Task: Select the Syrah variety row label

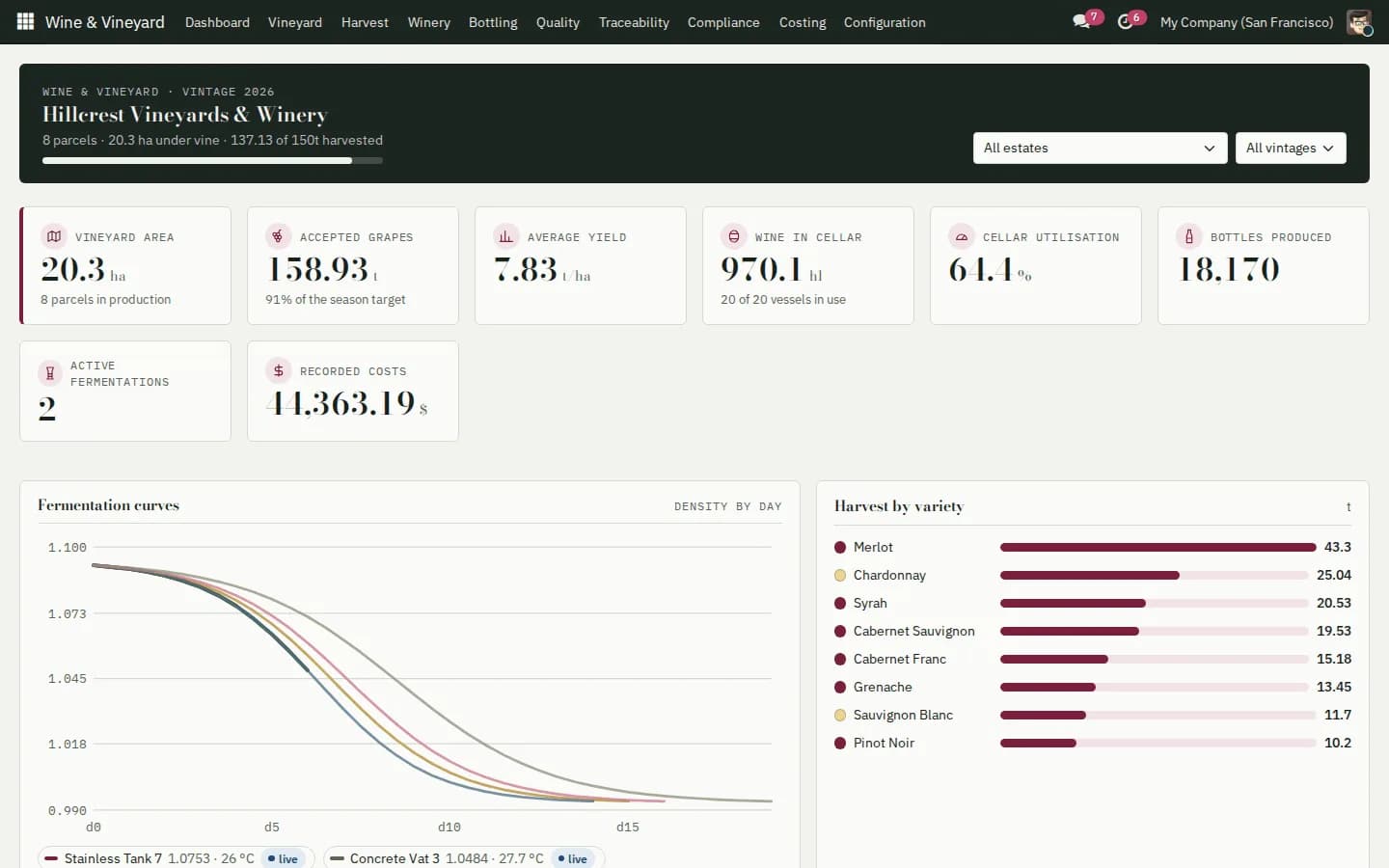Action: tap(870, 603)
